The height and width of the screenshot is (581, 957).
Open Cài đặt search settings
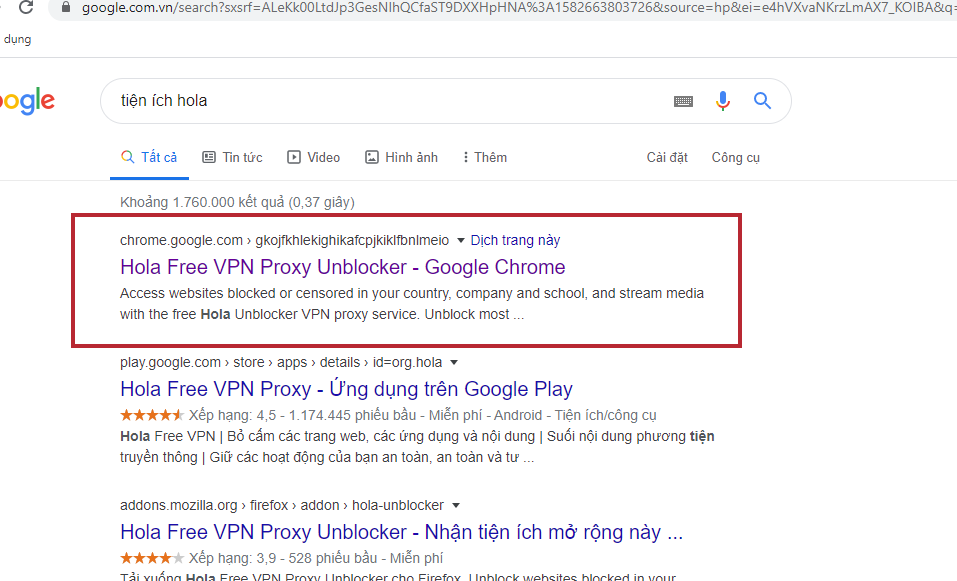click(x=667, y=157)
